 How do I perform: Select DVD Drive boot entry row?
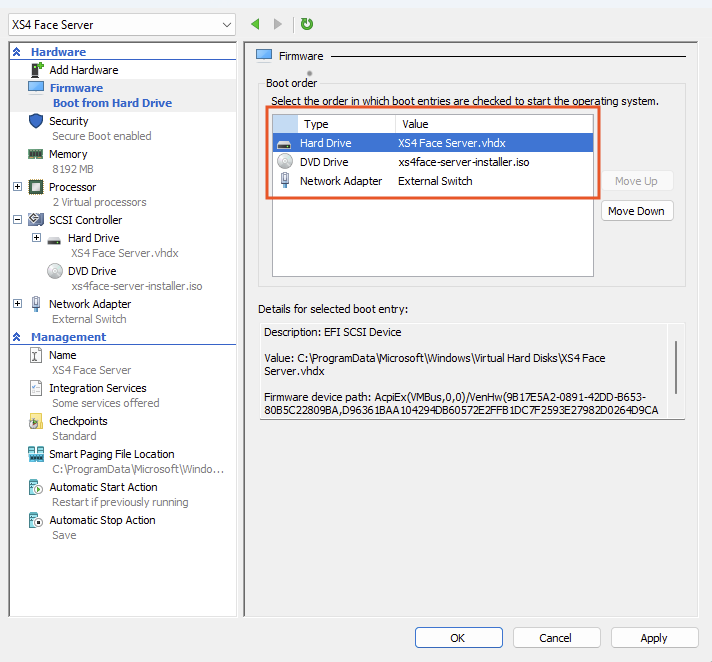click(432, 162)
